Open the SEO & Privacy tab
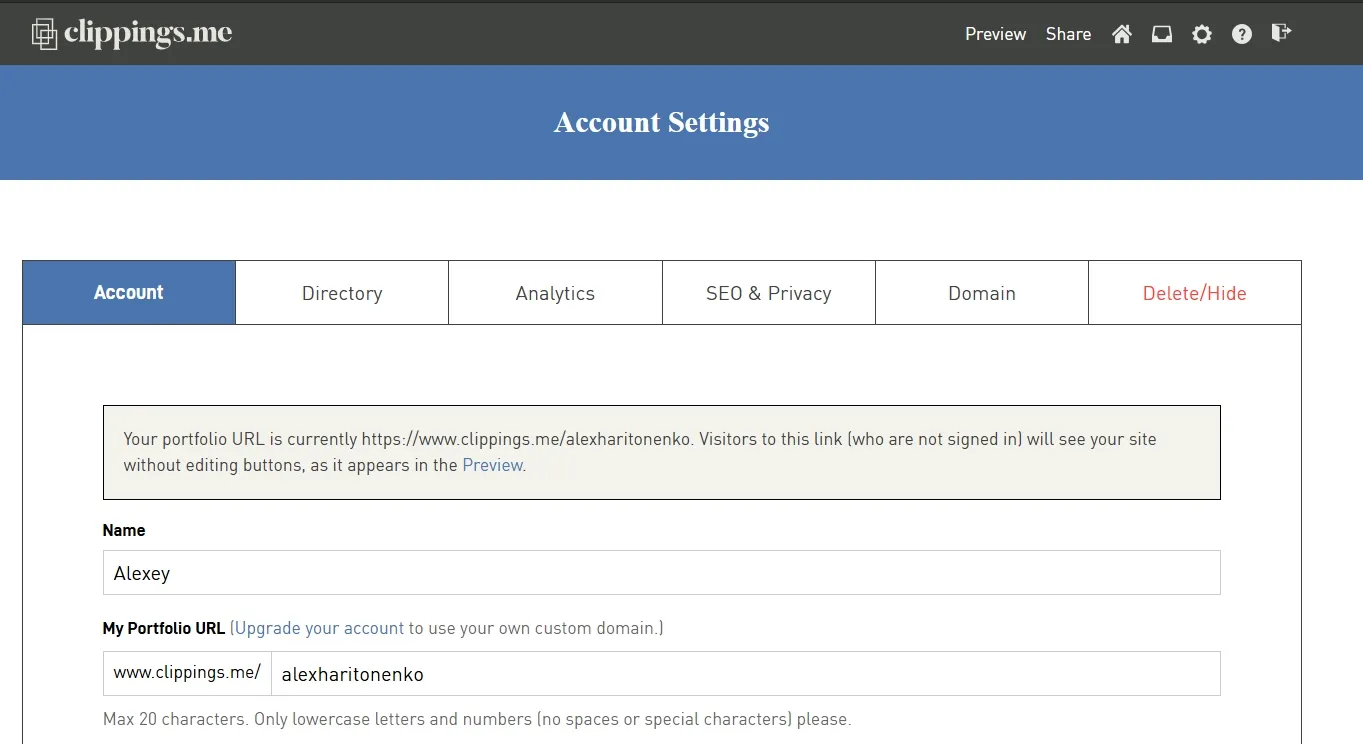 (x=769, y=293)
